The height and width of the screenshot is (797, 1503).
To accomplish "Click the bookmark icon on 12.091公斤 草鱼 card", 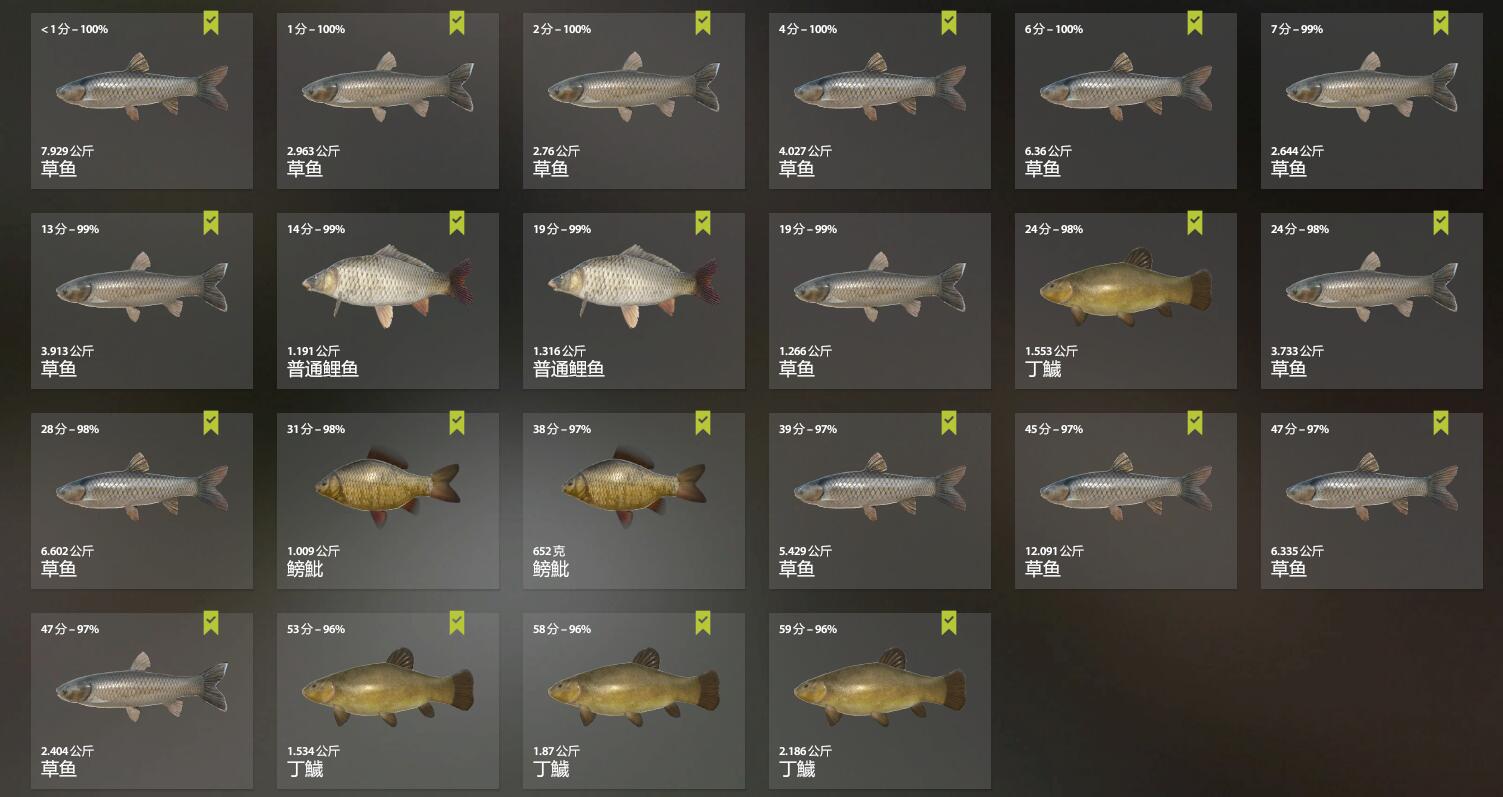I will point(1195,423).
